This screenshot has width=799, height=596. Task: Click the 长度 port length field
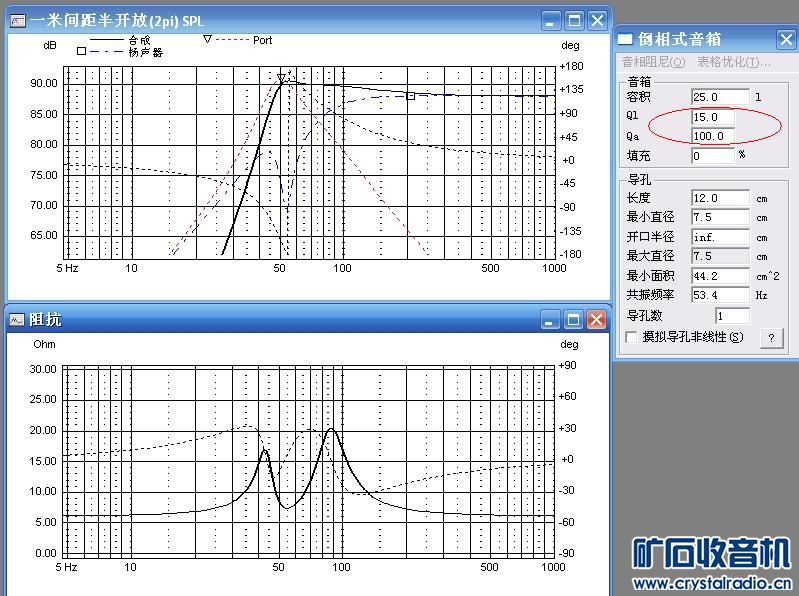click(x=720, y=198)
